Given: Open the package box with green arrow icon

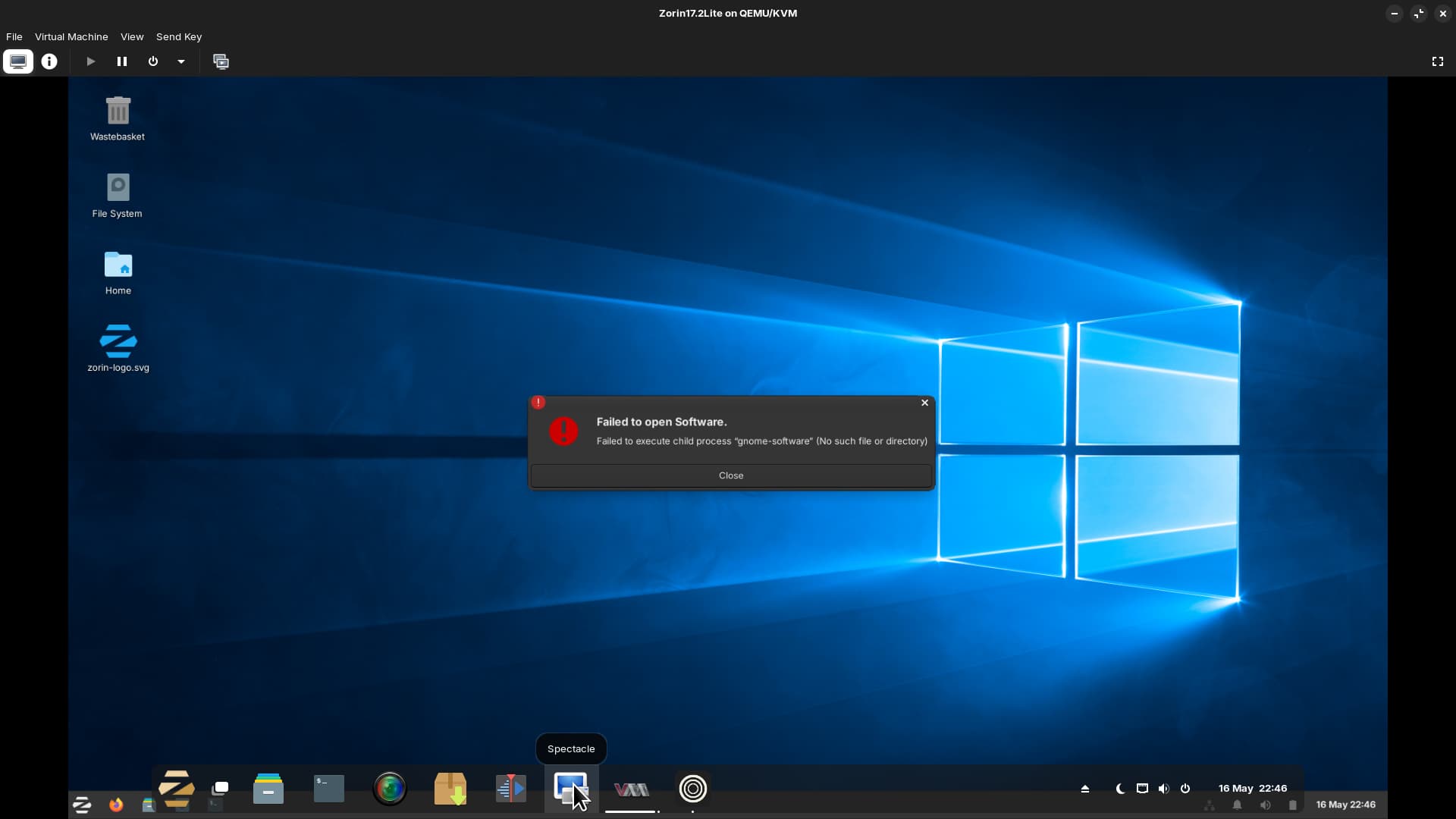Looking at the screenshot, I should (x=450, y=789).
